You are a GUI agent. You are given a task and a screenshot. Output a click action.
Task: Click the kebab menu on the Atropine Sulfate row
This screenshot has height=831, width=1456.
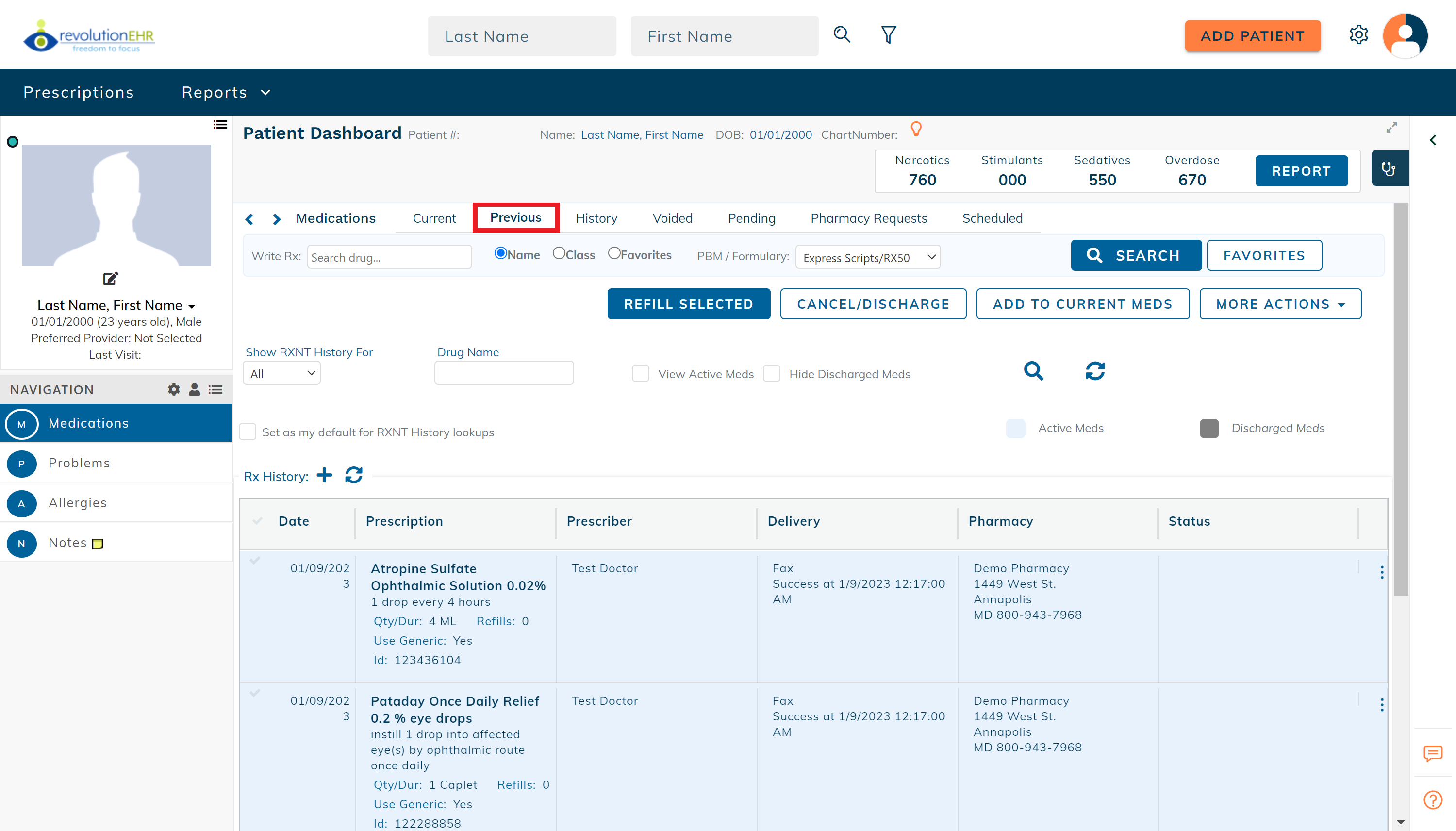(1381, 572)
